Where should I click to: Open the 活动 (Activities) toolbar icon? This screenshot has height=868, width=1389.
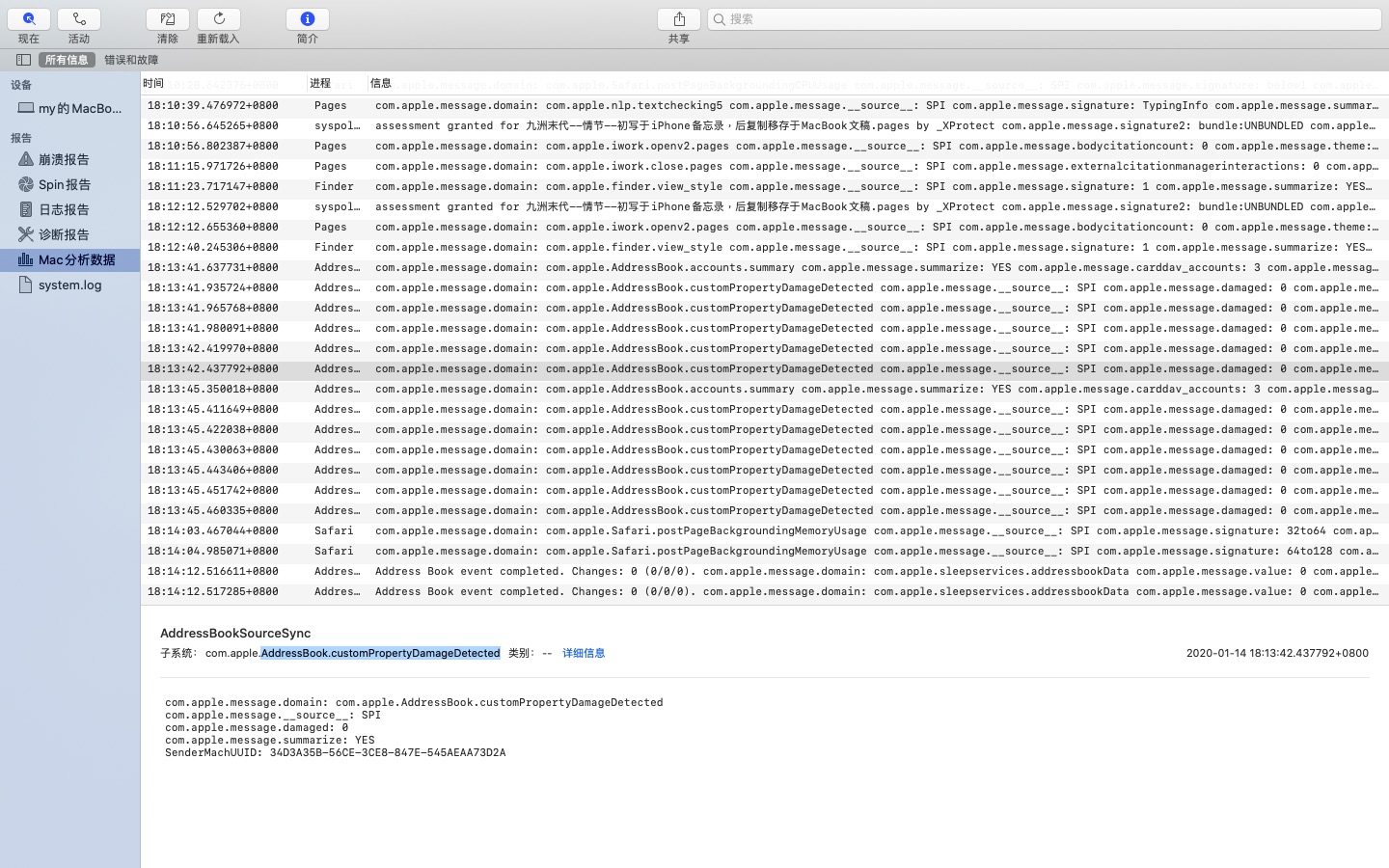79,18
